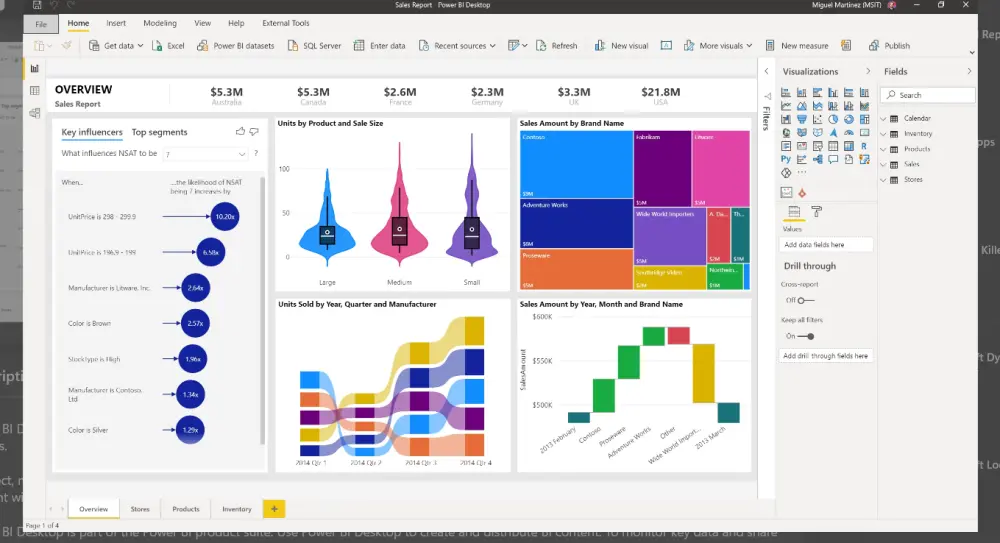Pick the funnel chart visualization
1000x543 pixels.
[802, 119]
